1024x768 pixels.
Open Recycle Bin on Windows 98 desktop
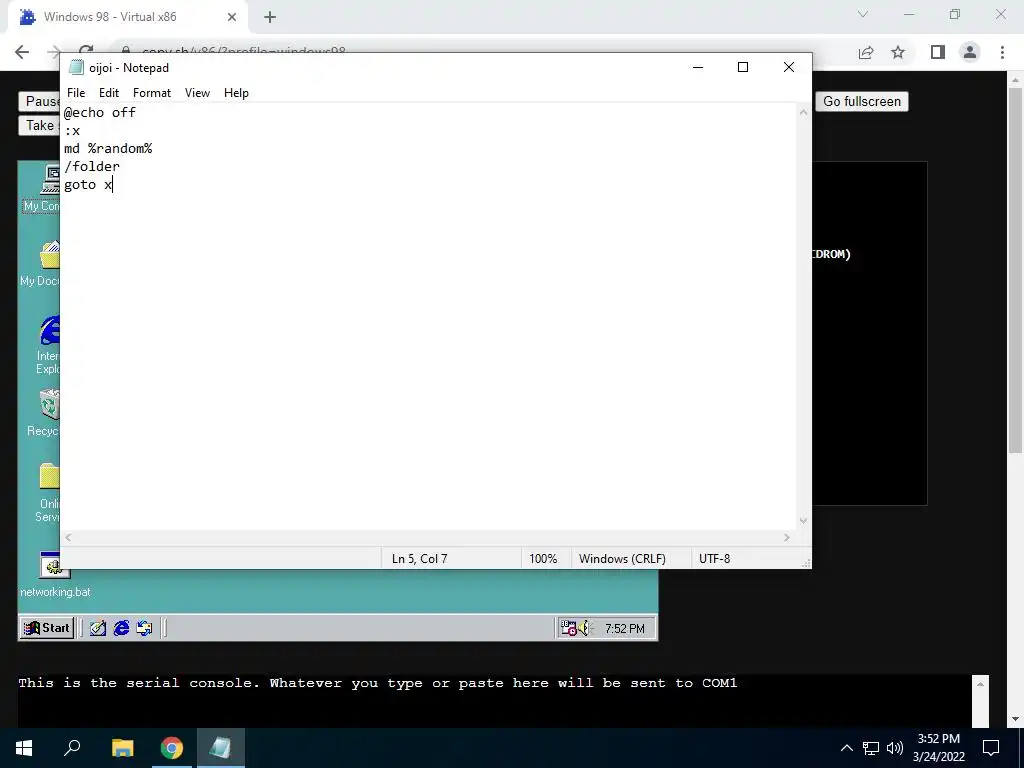[x=46, y=413]
